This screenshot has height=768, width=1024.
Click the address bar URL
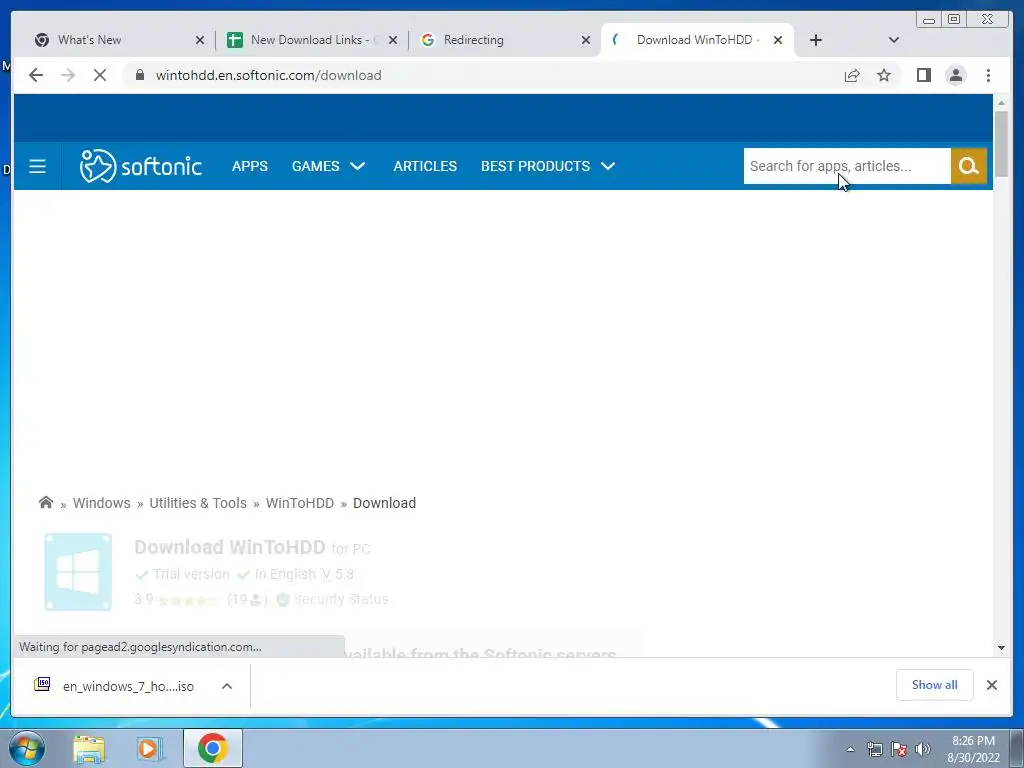click(268, 75)
